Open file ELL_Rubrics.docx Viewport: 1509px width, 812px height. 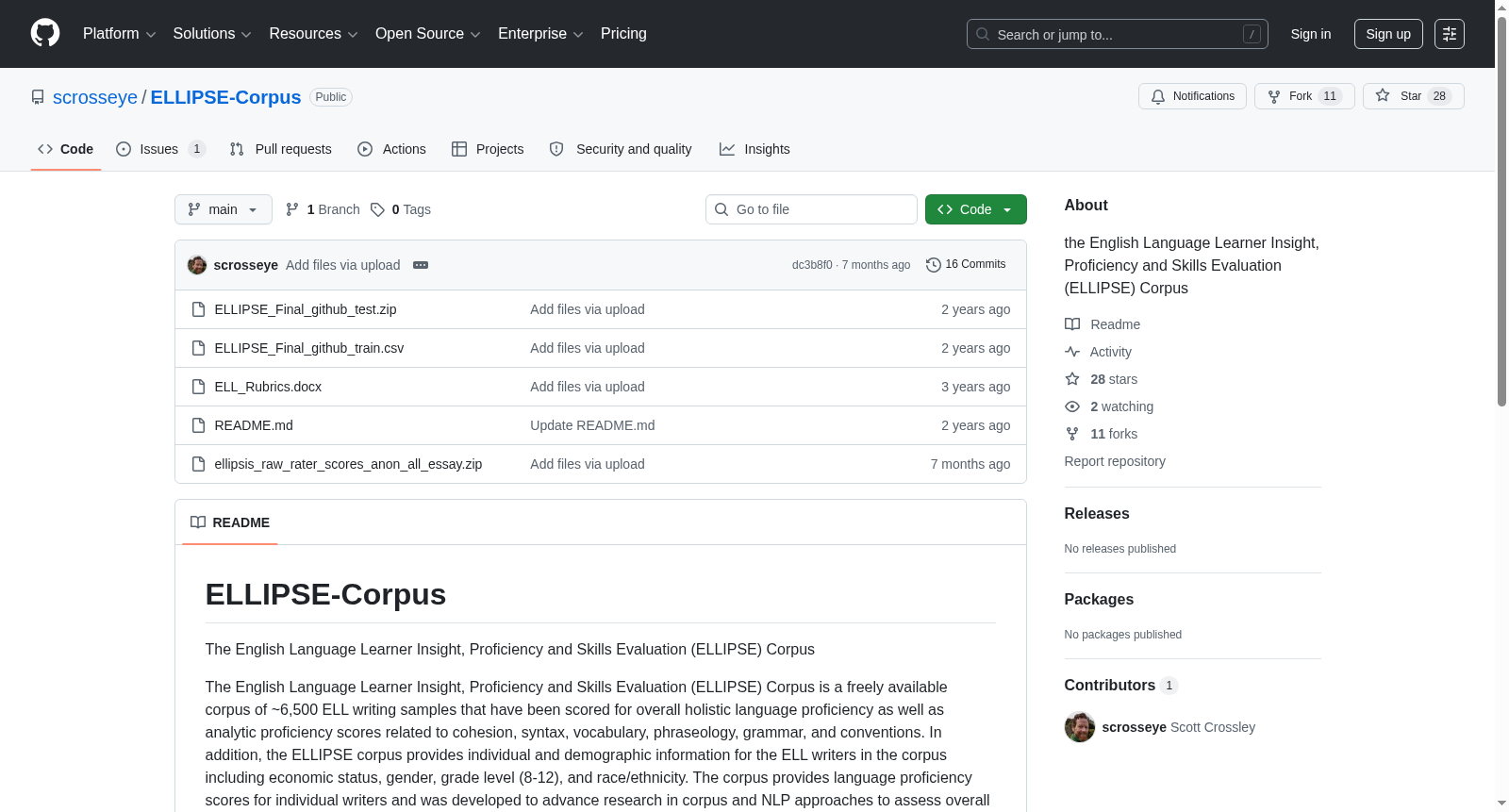(x=268, y=387)
